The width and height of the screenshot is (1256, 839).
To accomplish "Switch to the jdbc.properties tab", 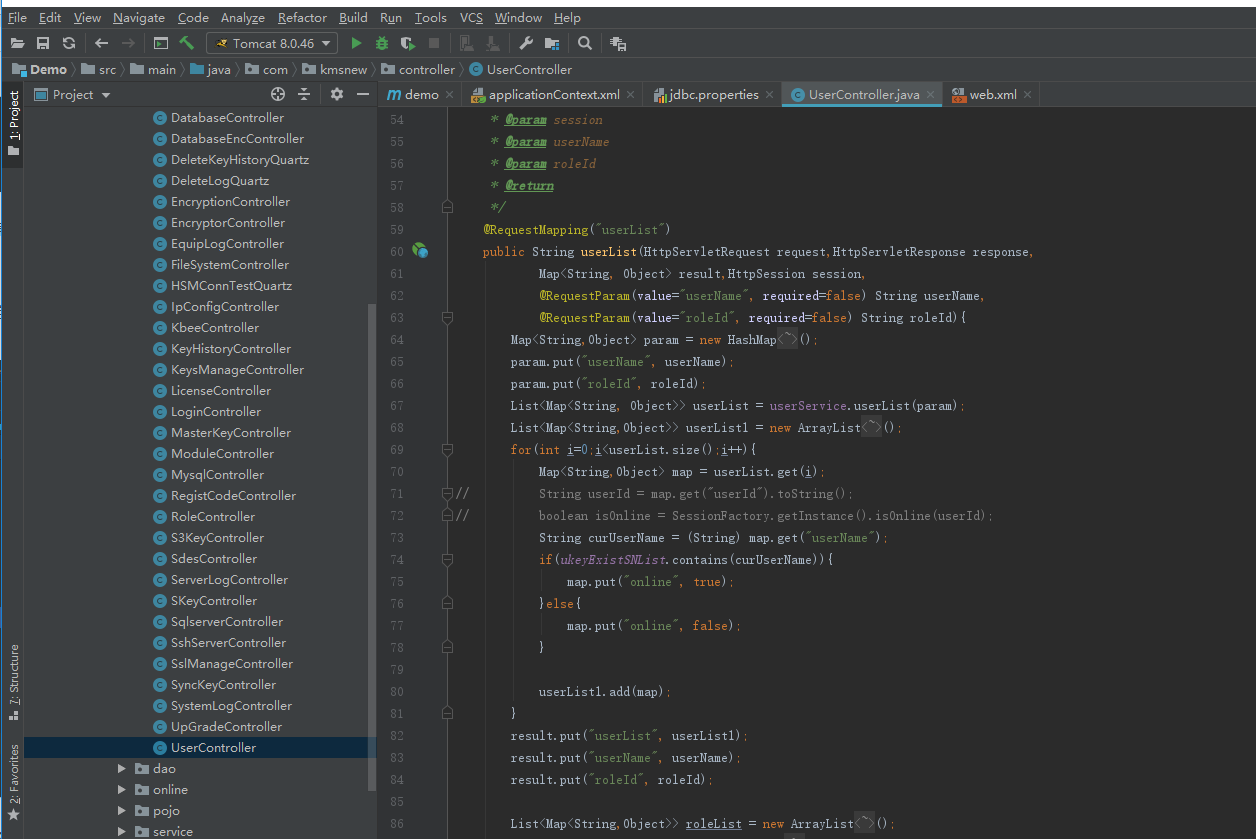I will click(714, 94).
